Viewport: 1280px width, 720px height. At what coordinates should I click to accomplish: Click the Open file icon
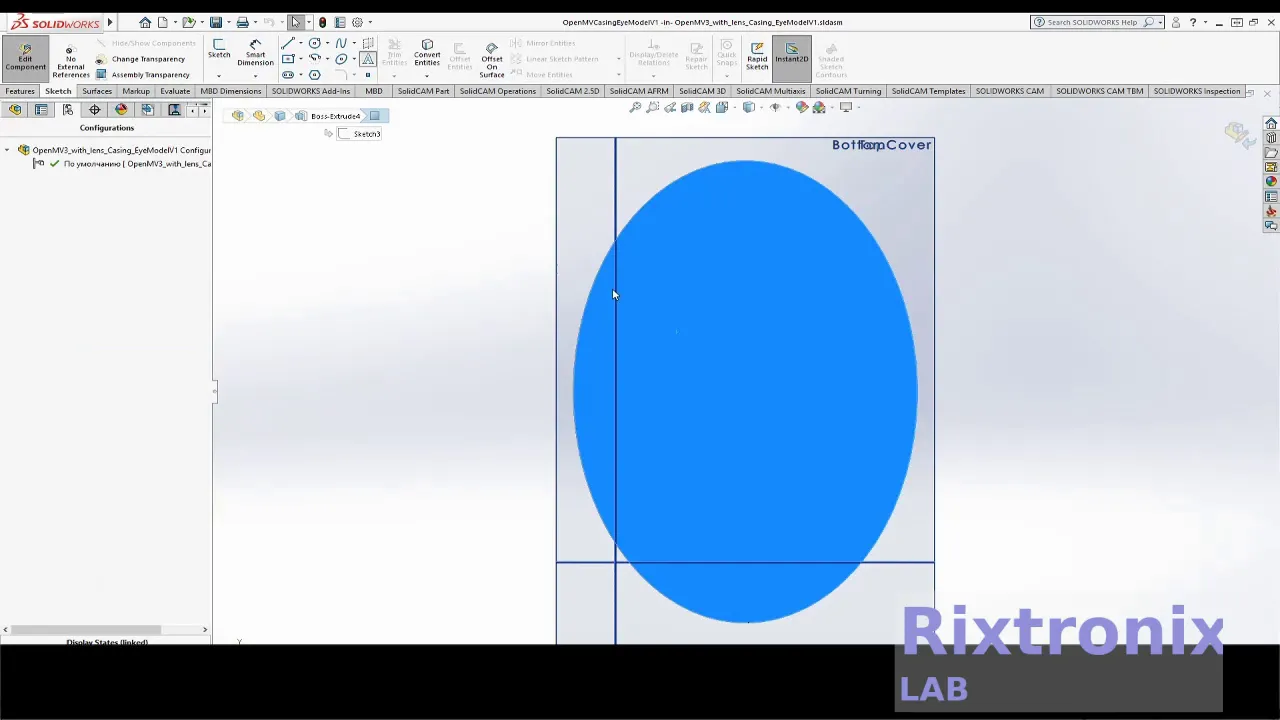[188, 22]
